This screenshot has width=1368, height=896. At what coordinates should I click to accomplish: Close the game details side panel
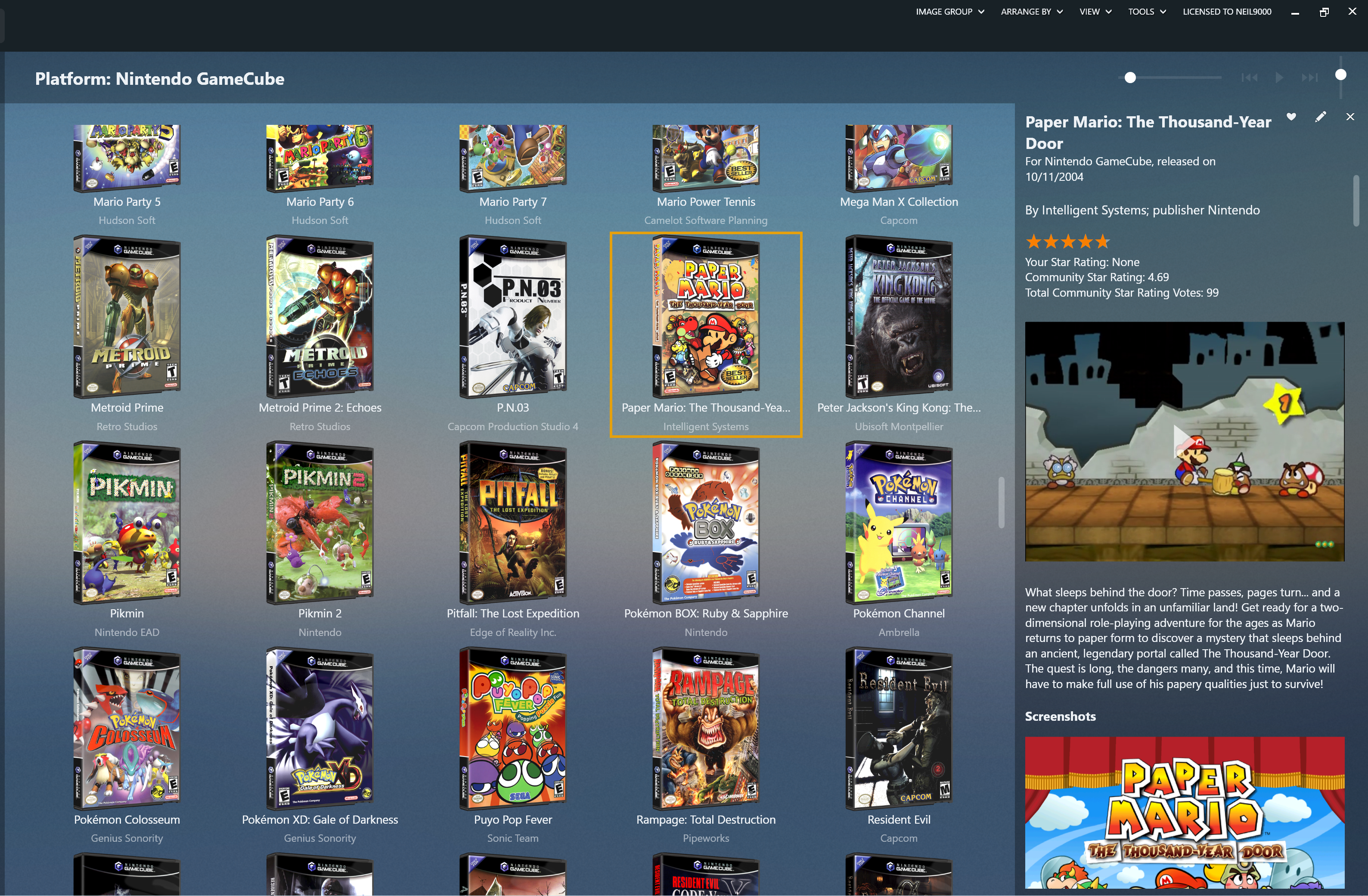[1350, 117]
